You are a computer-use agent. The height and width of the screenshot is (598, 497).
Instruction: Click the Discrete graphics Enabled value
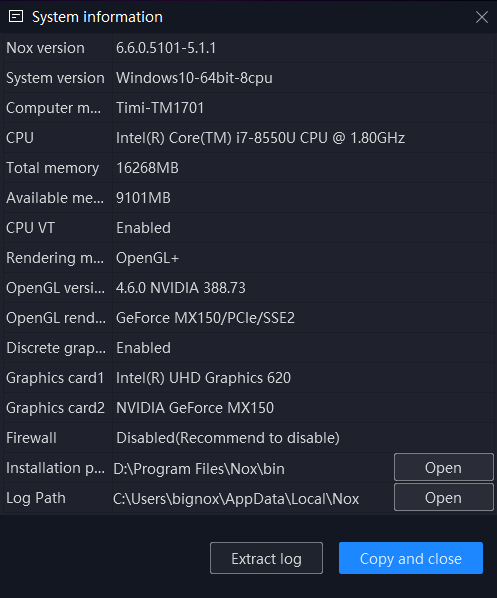click(143, 348)
